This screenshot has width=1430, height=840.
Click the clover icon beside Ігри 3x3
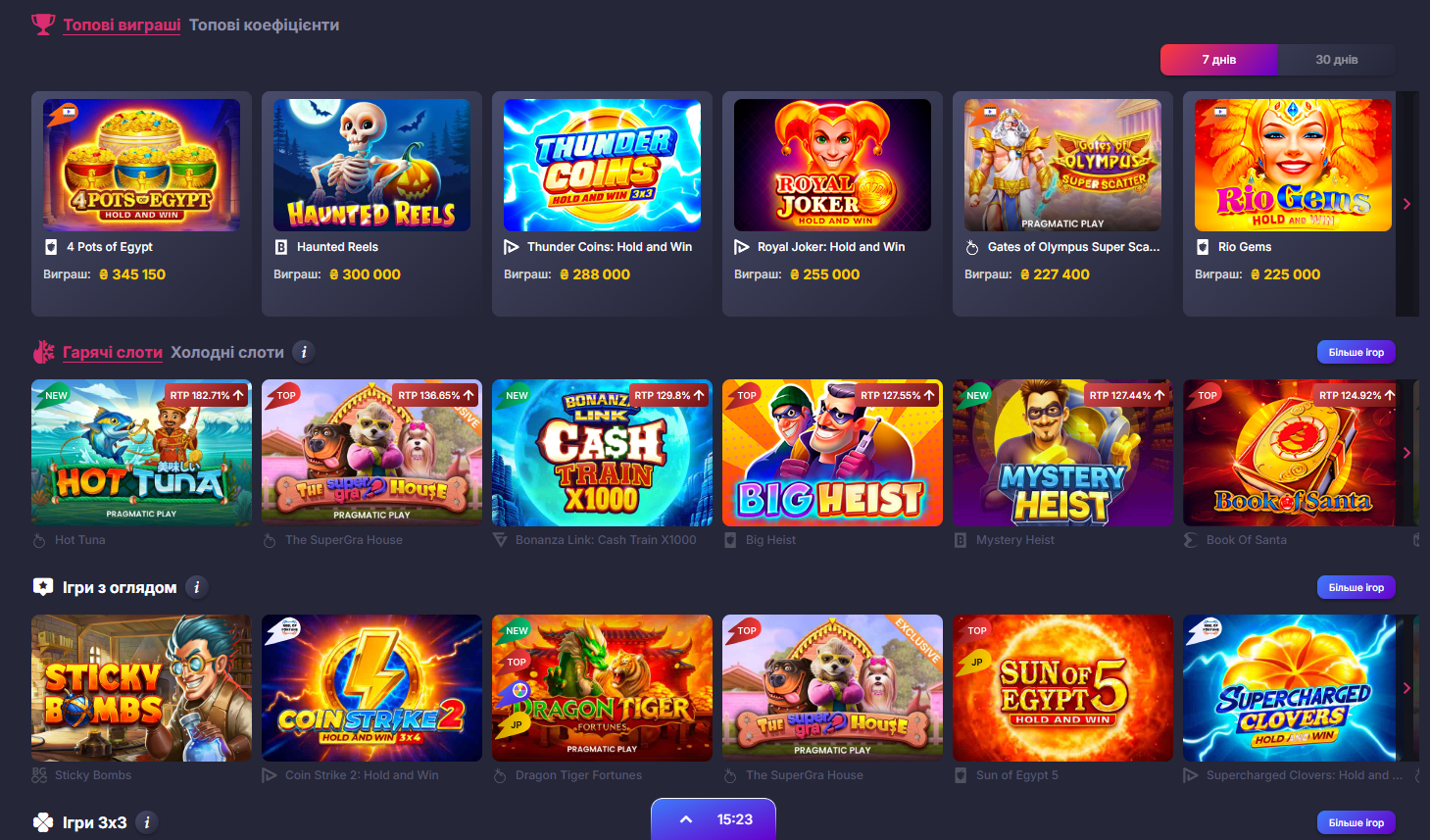43,822
